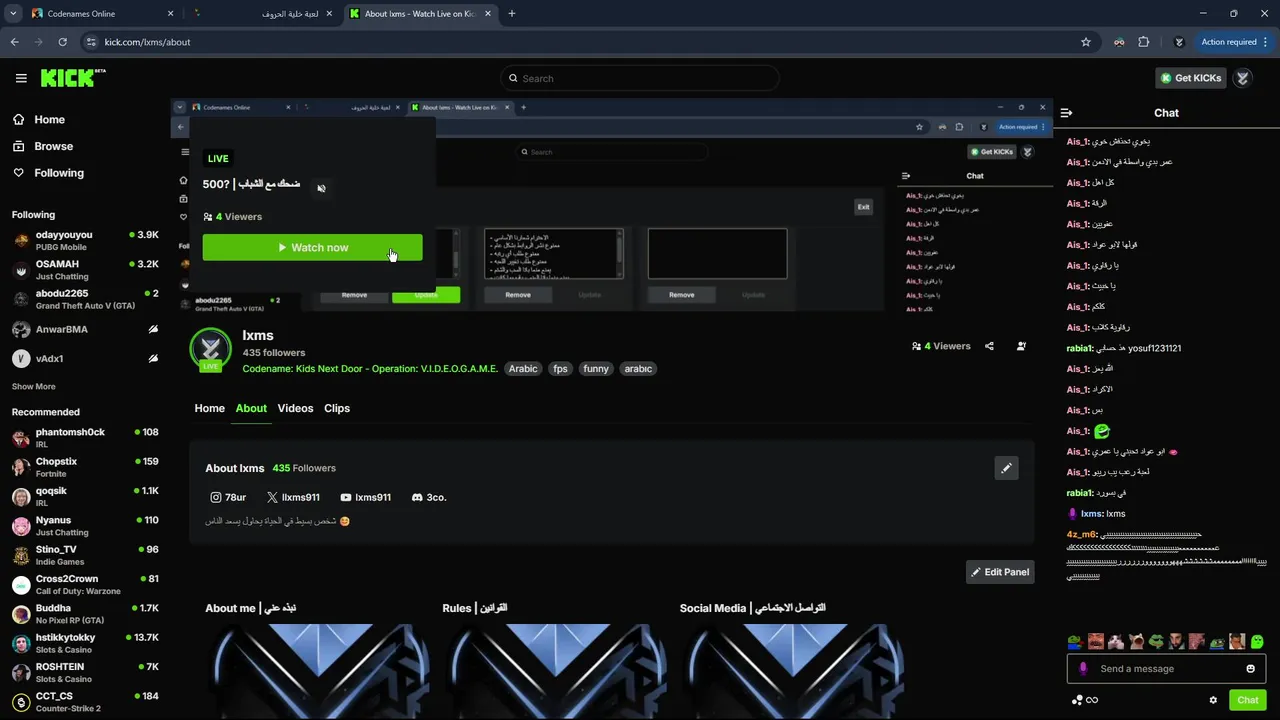Open phantomsh0ck recommended channel
1280x720 pixels.
pyautogui.click(x=85, y=438)
